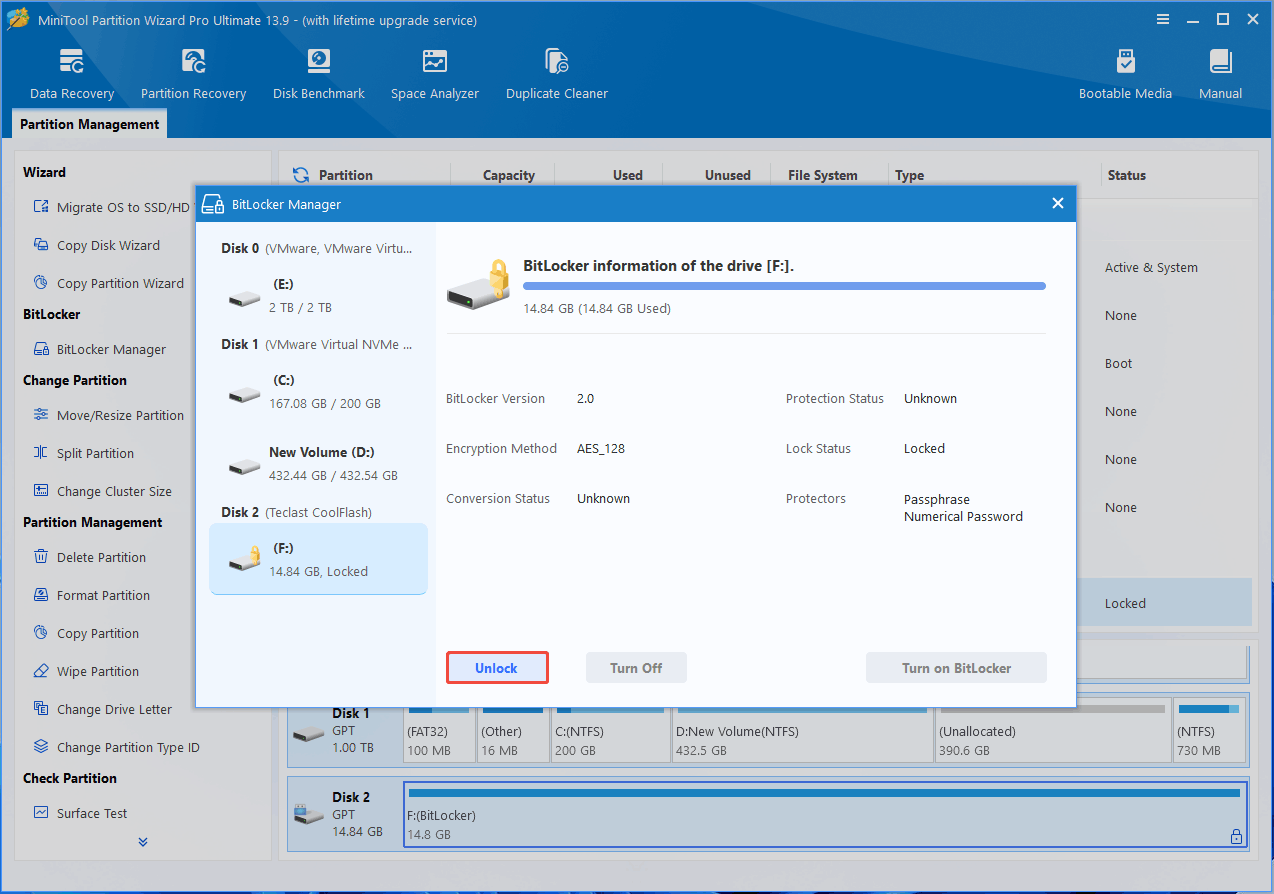Click 'Boot' status text
1274x894 pixels.
(x=1118, y=363)
